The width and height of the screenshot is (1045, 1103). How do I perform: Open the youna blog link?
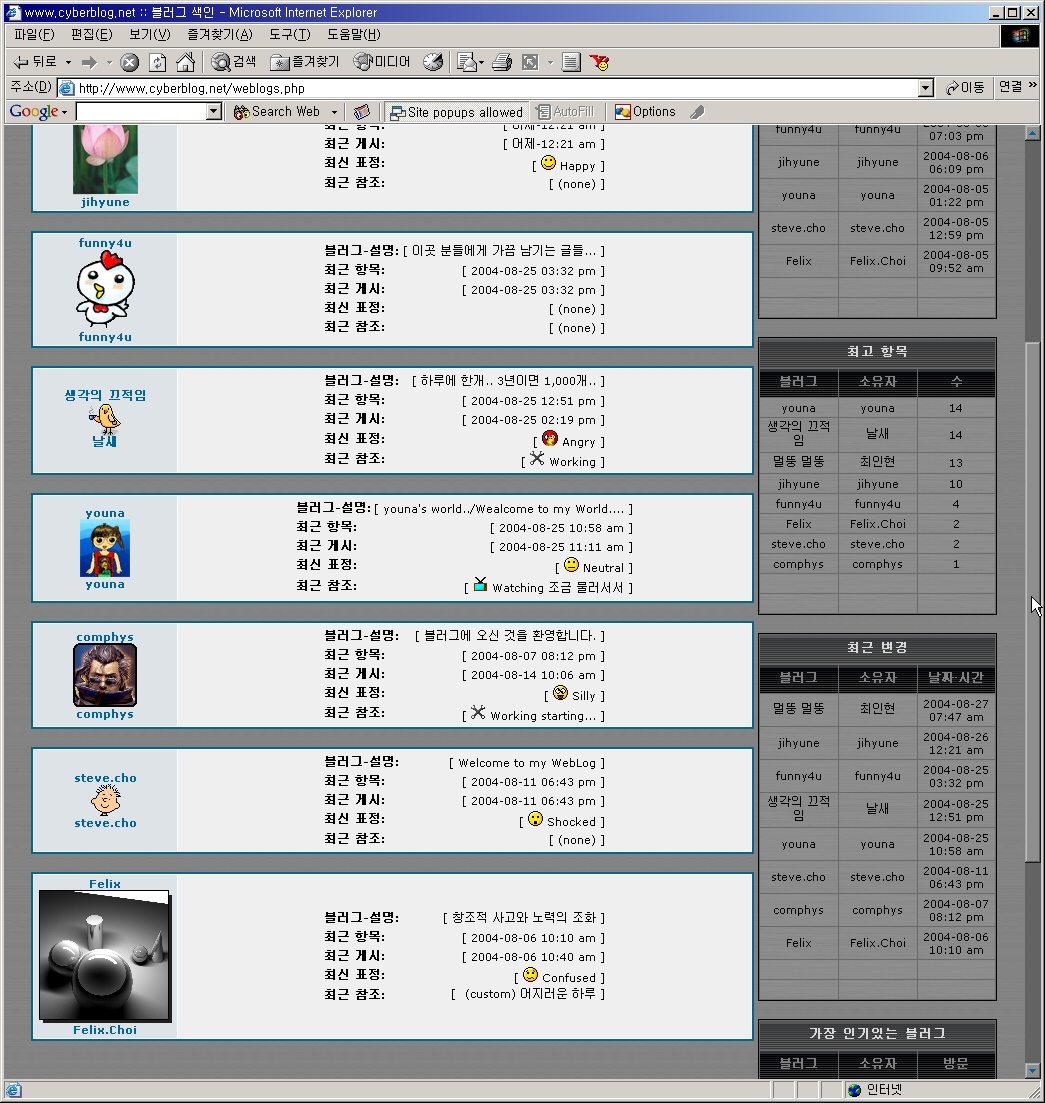(105, 513)
